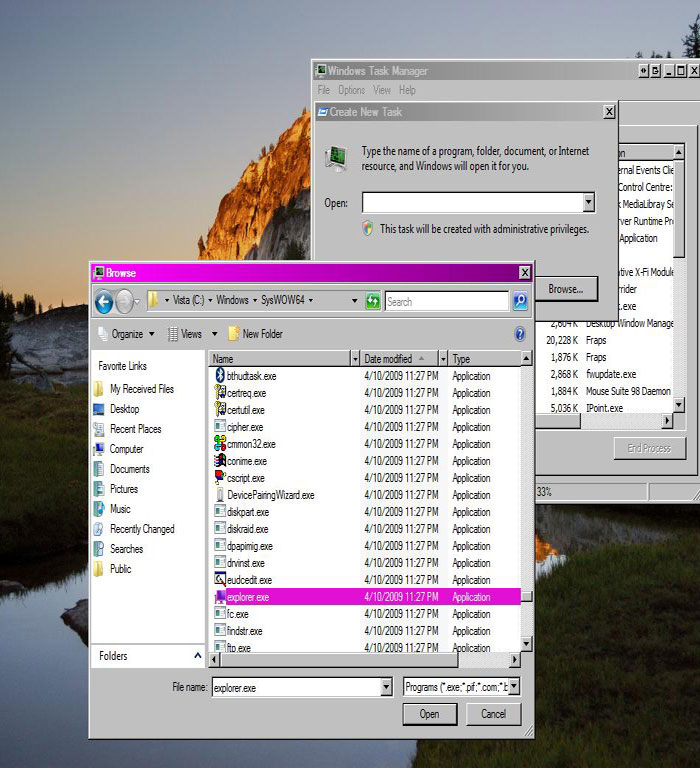Image resolution: width=700 pixels, height=768 pixels.
Task: Click the Search field in Browse dialog
Action: 447,301
